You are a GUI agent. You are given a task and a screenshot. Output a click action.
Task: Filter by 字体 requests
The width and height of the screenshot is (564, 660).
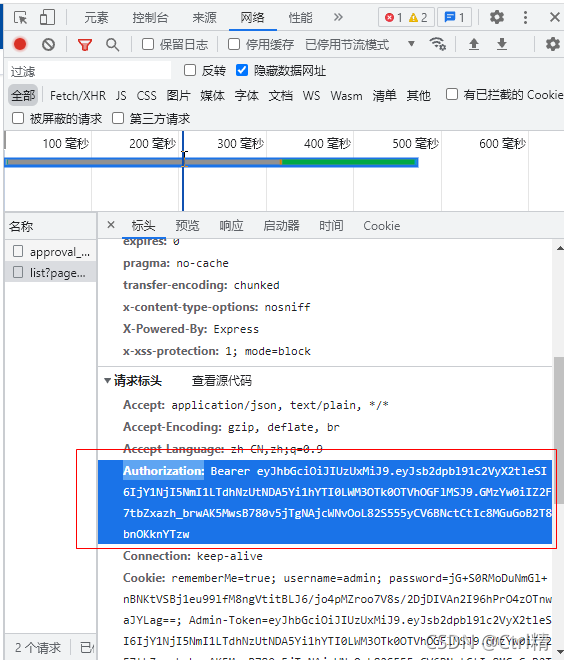coord(247,96)
